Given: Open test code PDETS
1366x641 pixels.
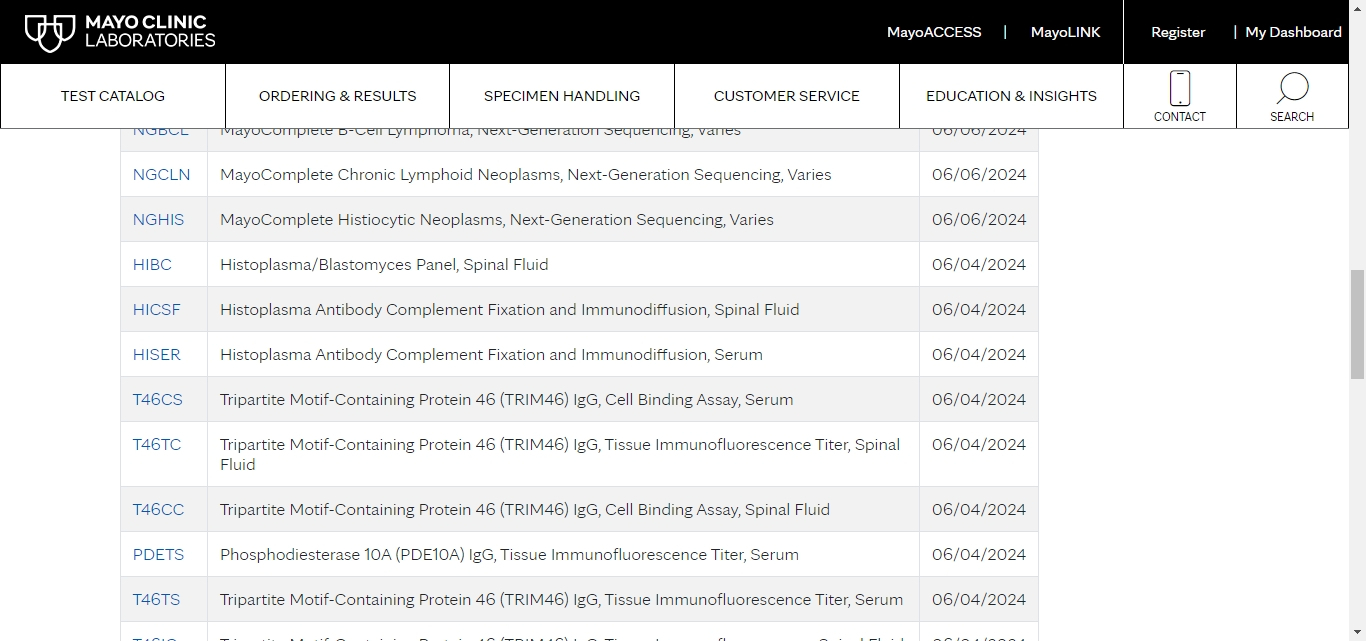Looking at the screenshot, I should coord(158,555).
